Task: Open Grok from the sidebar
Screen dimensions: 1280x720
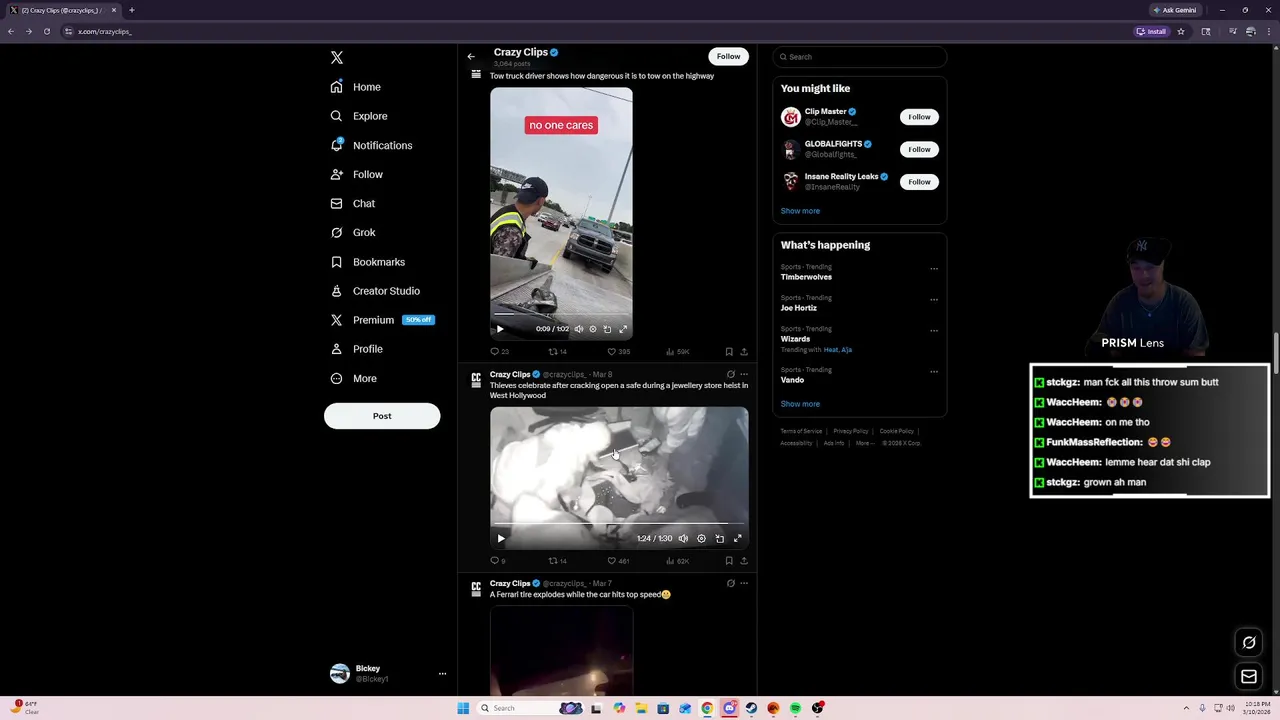Action: tap(353, 232)
